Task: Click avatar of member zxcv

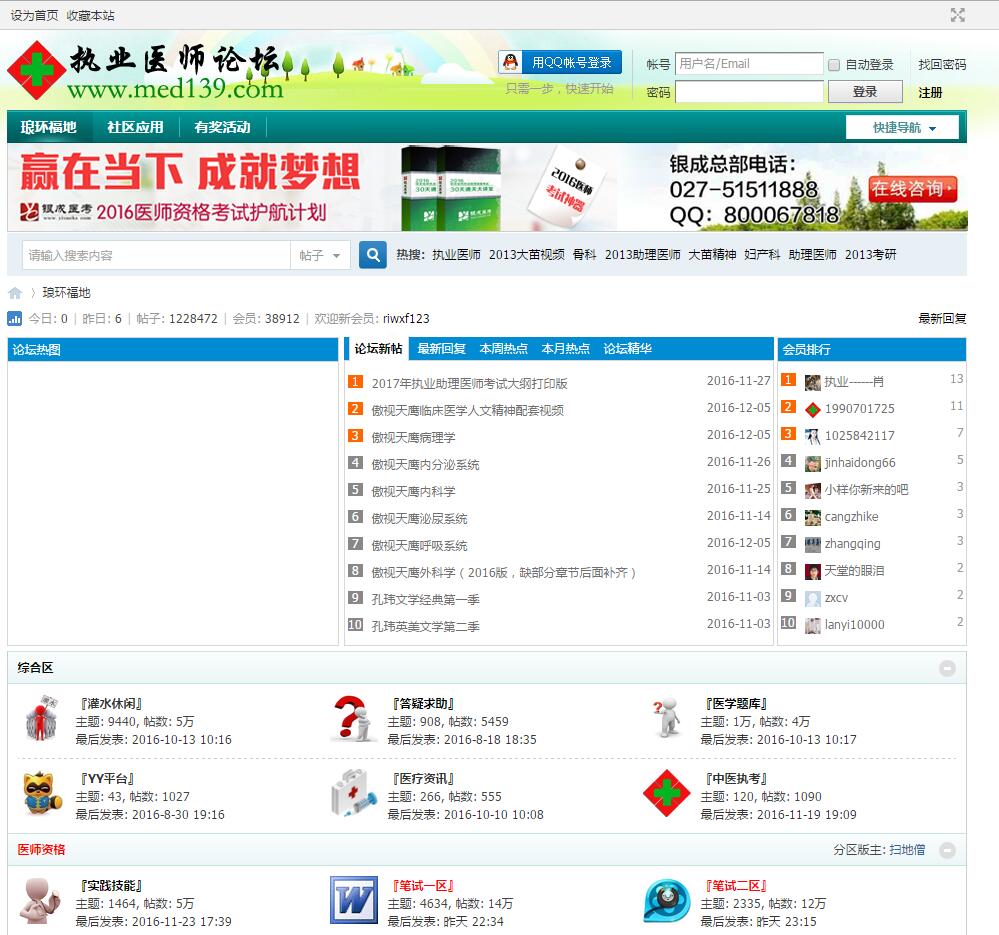Action: pyautogui.click(x=812, y=599)
